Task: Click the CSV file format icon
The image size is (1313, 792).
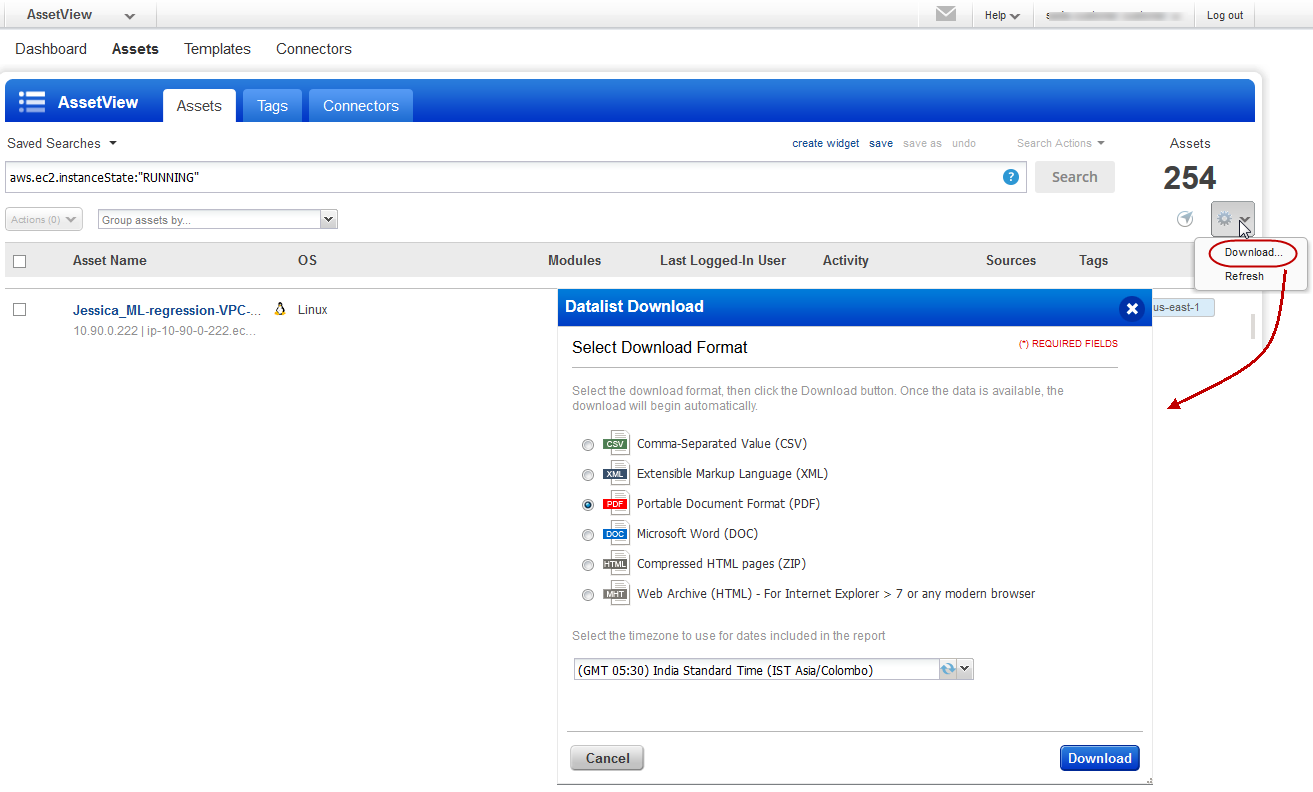Action: (616, 444)
